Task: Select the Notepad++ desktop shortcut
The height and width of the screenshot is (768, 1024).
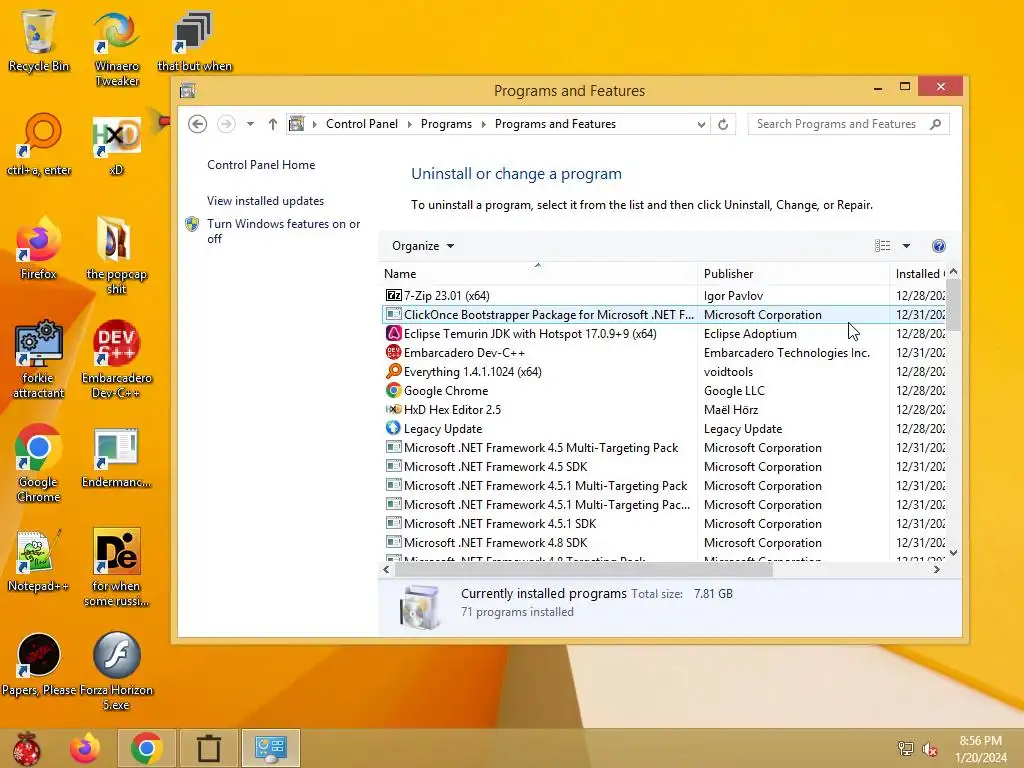Action: [x=39, y=560]
